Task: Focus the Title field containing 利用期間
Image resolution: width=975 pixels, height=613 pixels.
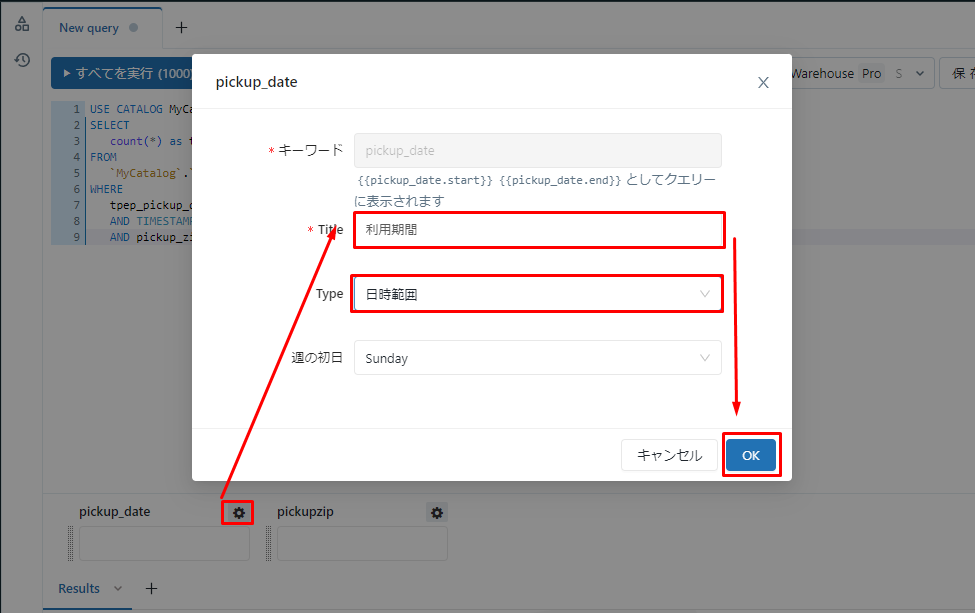Action: [x=537, y=230]
